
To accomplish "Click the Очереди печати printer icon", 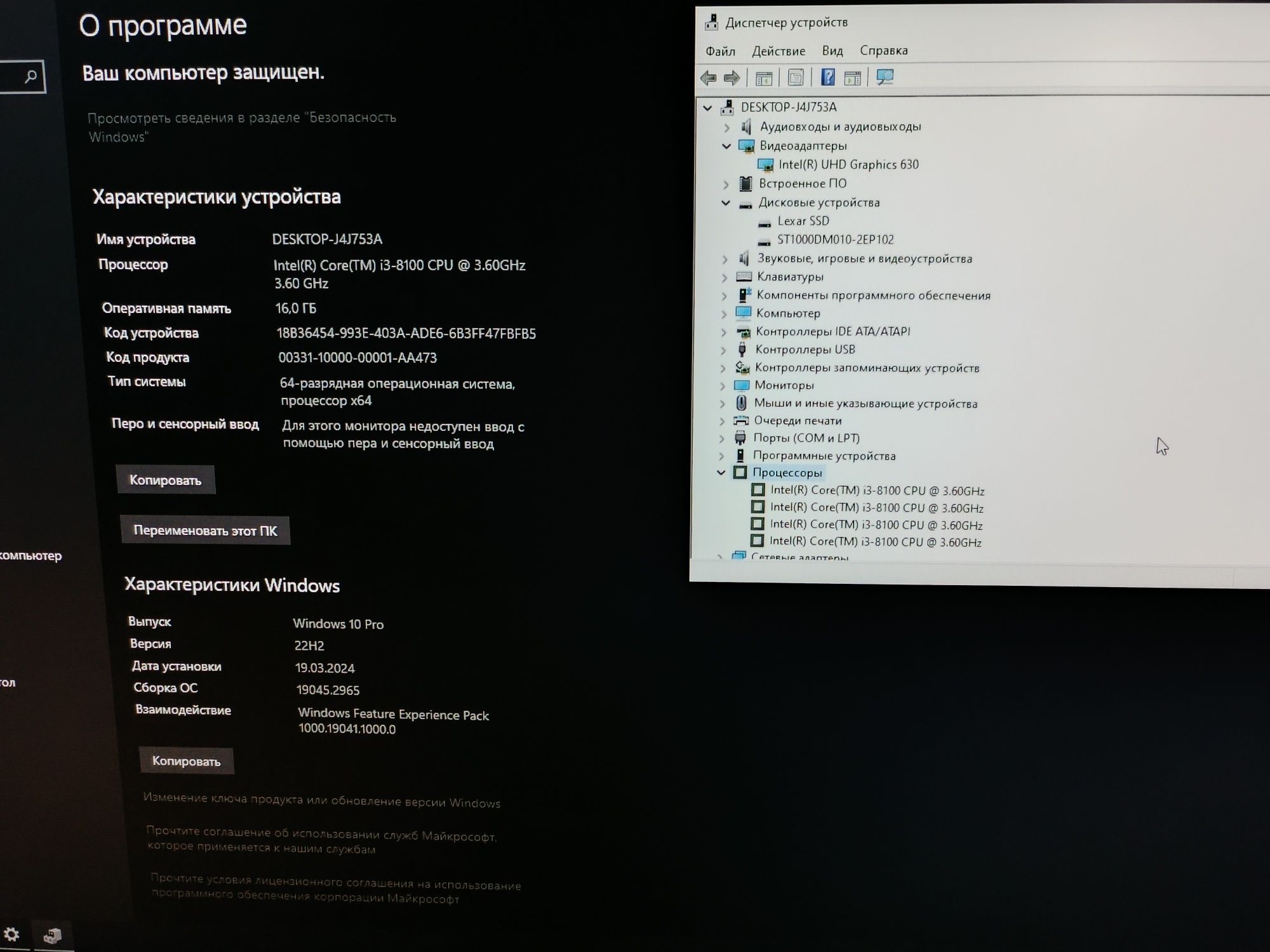I will 741,420.
